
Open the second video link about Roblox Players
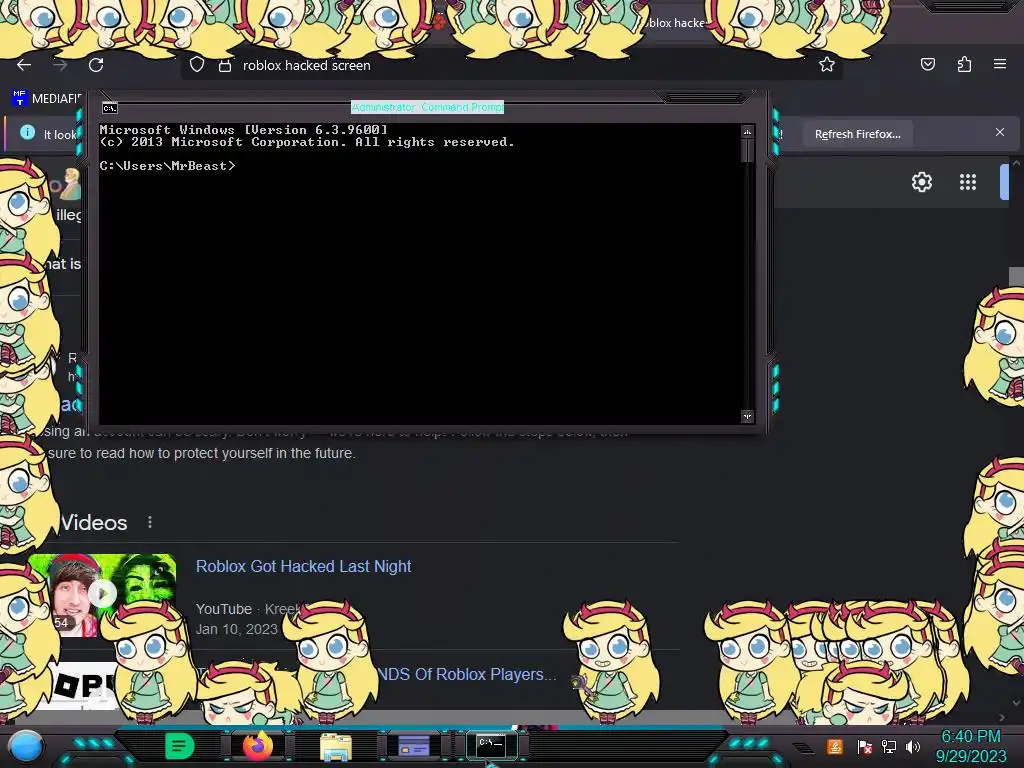coord(466,674)
